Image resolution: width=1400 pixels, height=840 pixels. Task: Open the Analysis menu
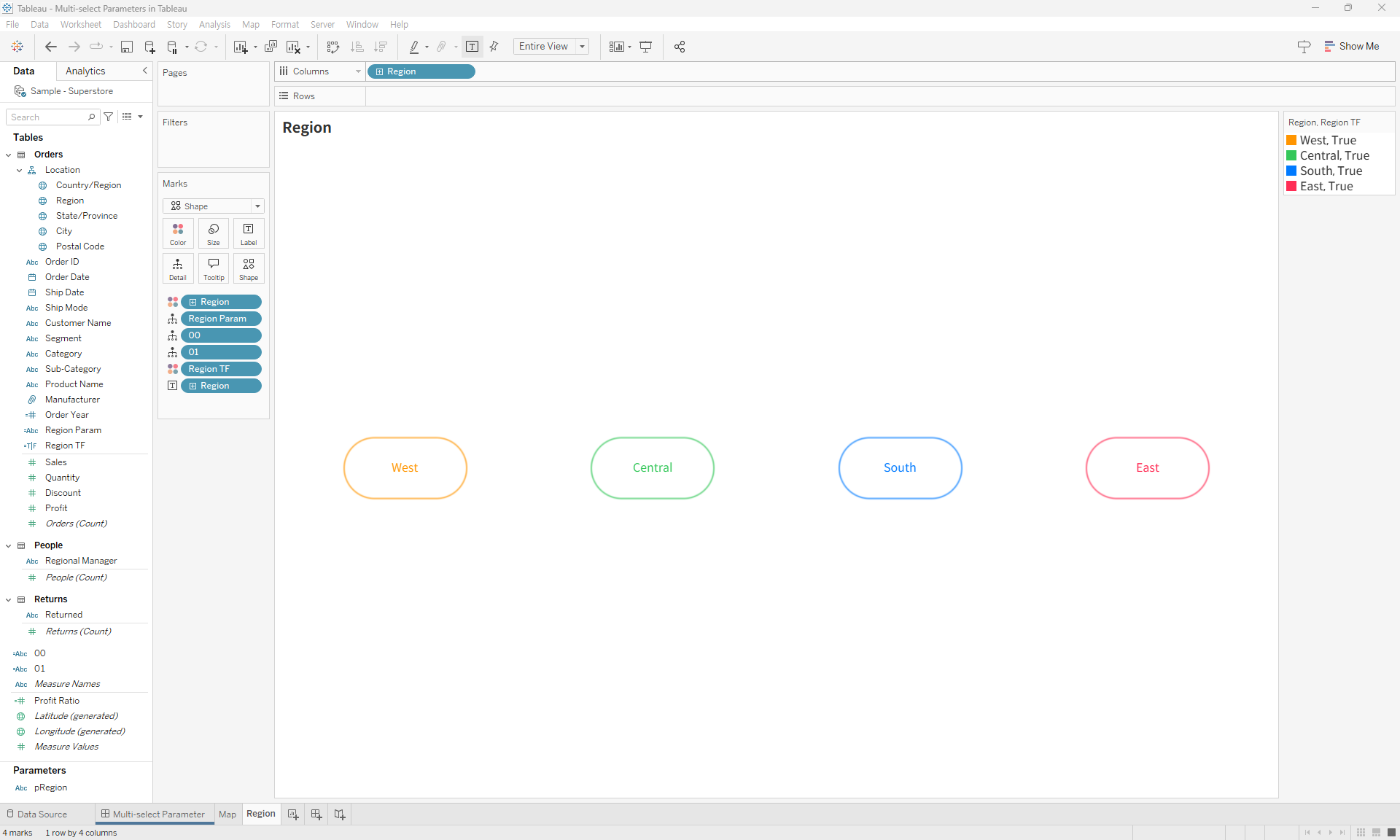[x=214, y=25]
